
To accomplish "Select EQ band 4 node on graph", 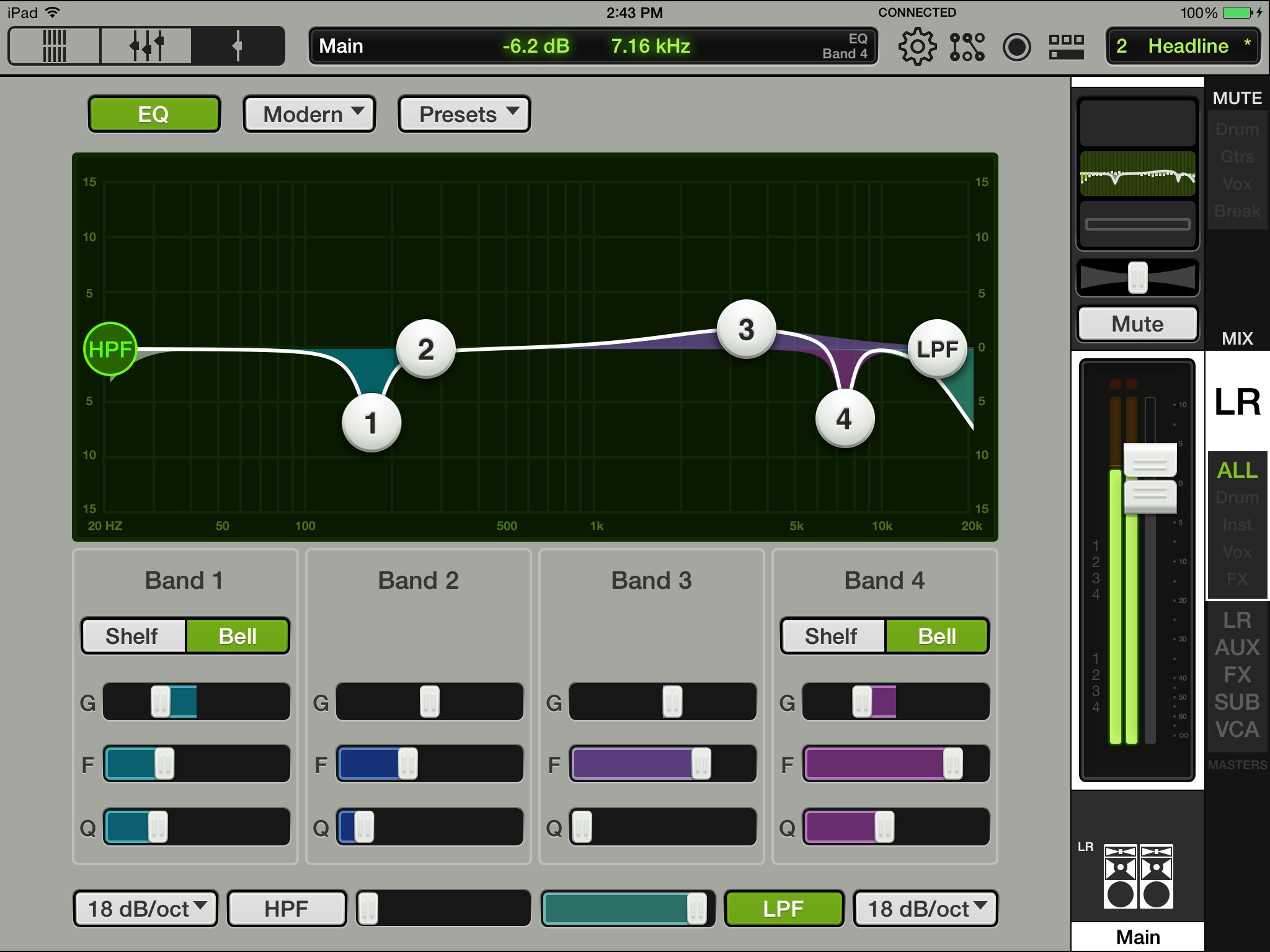I will (844, 419).
